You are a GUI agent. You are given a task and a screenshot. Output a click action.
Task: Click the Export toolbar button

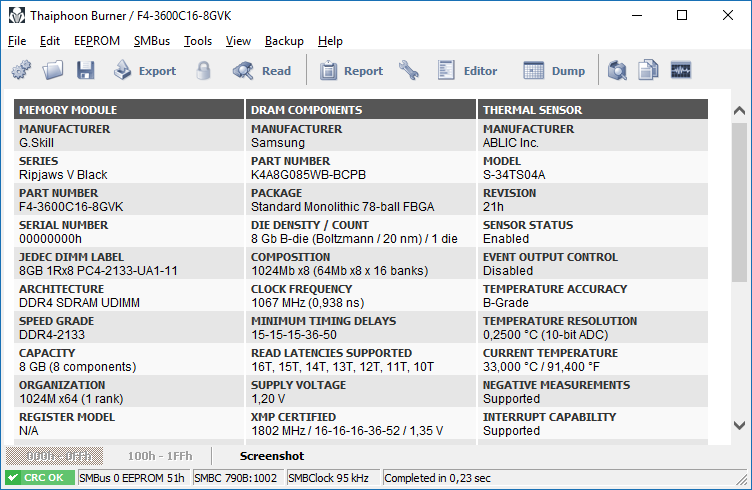tap(145, 70)
